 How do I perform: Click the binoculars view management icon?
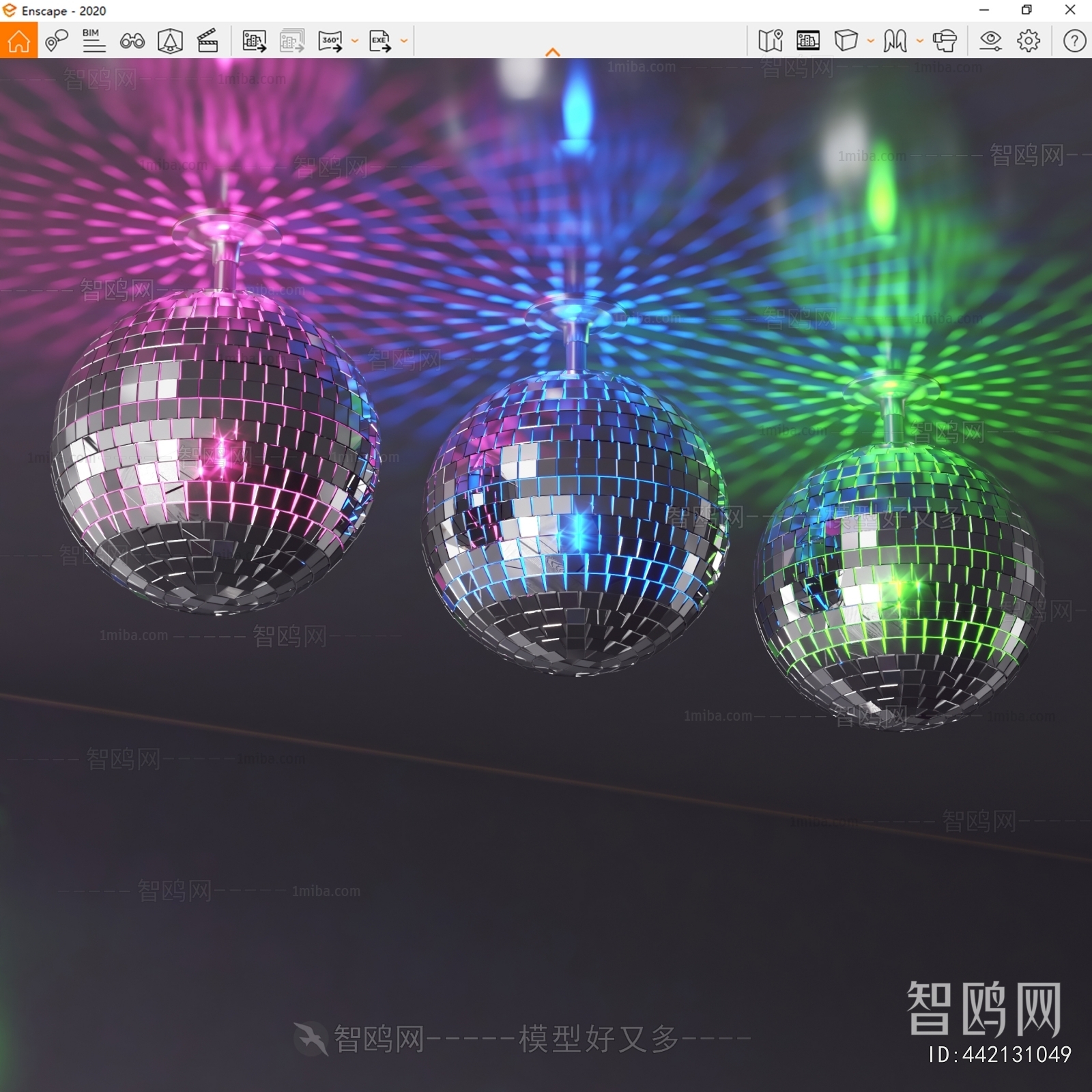pos(132,41)
